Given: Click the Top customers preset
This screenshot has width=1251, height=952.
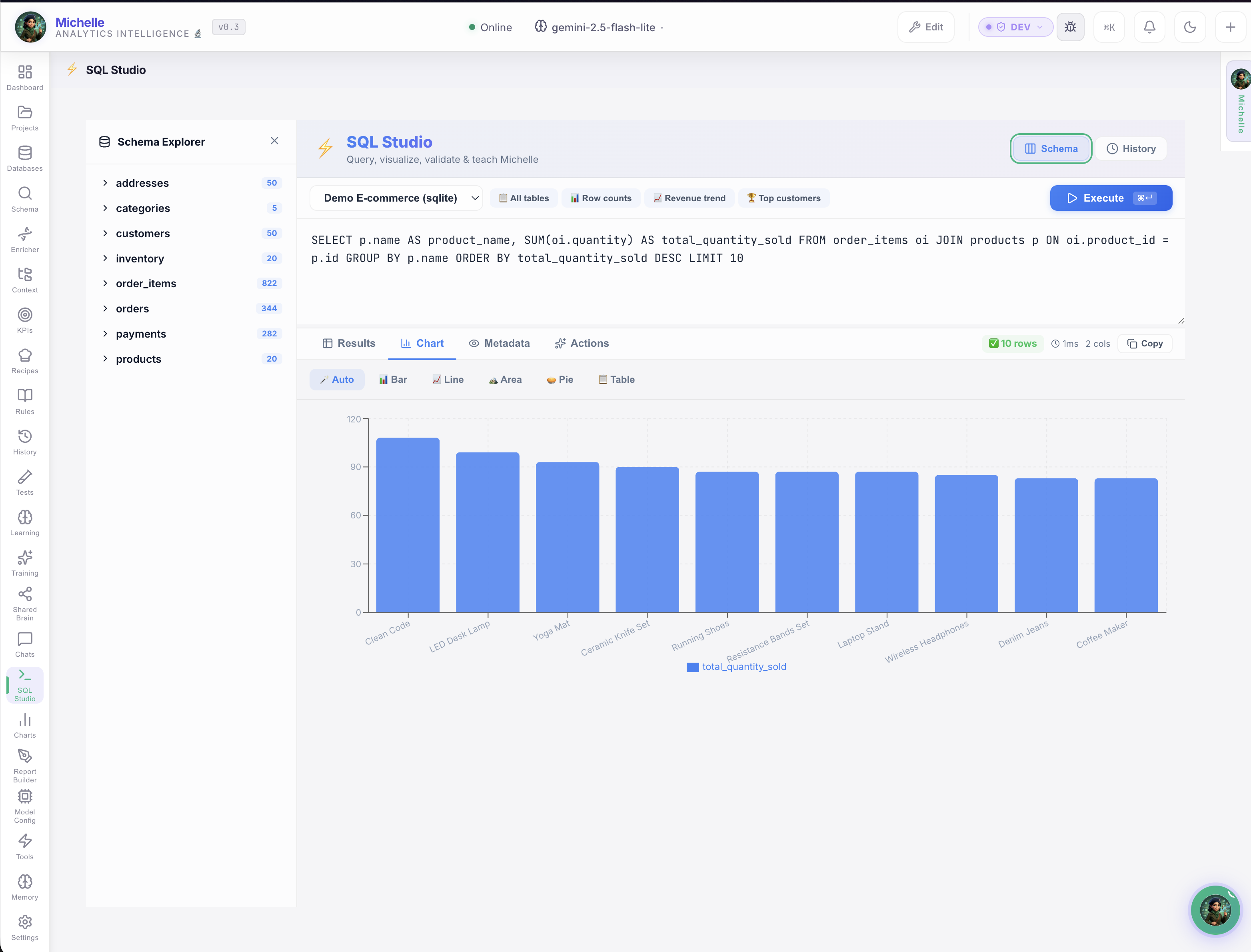Looking at the screenshot, I should pyautogui.click(x=783, y=198).
